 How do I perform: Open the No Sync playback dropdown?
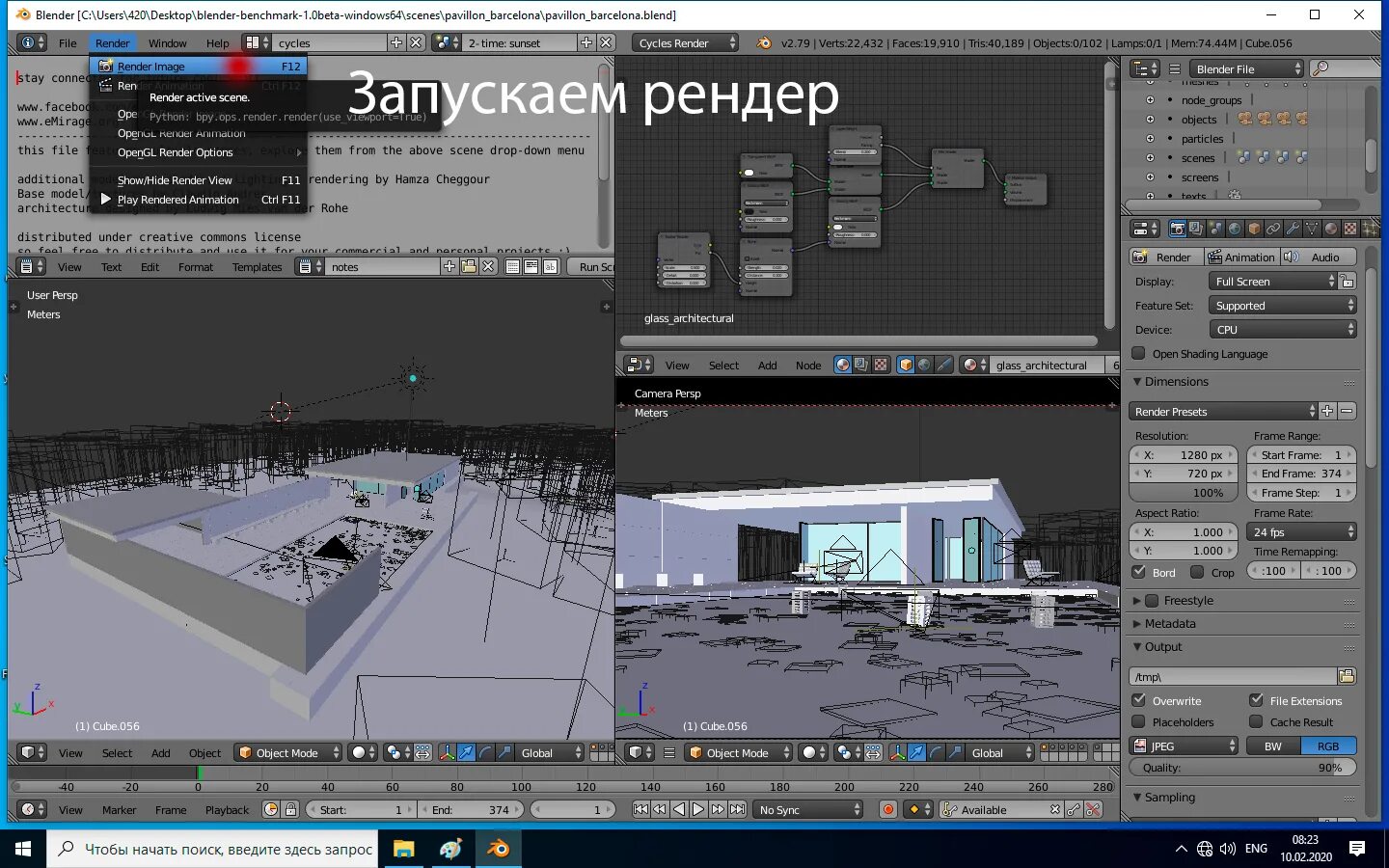(x=808, y=809)
